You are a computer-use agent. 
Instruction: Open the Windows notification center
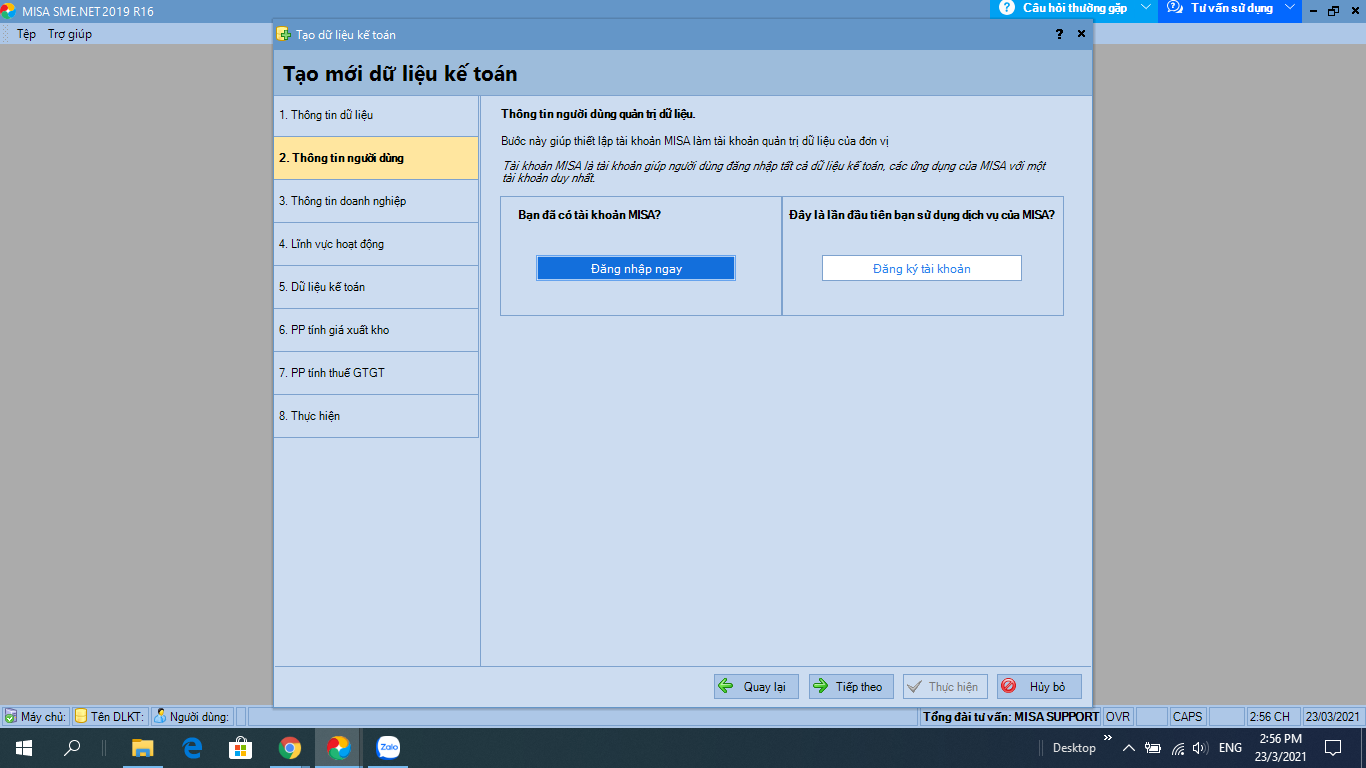[x=1333, y=748]
